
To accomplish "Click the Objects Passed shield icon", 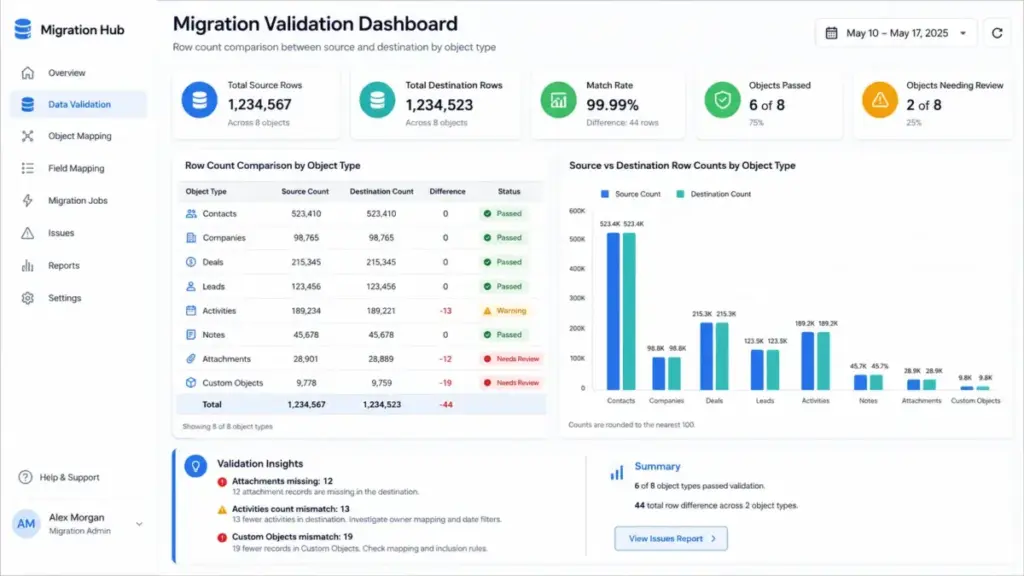I will 722,100.
